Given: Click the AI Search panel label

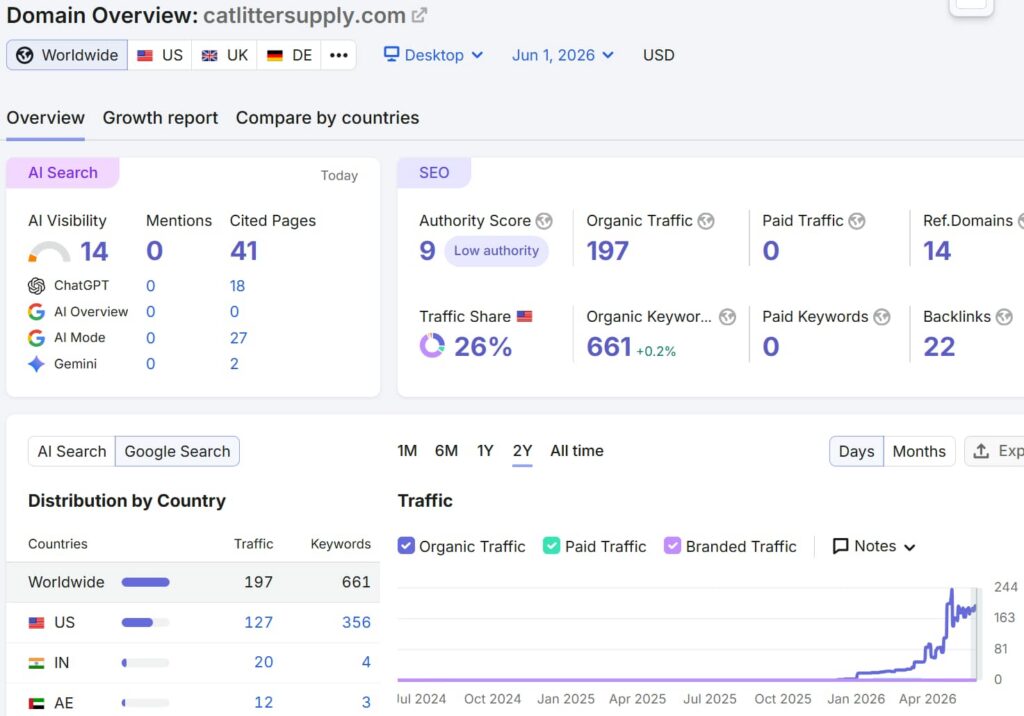Looking at the screenshot, I should [x=63, y=172].
